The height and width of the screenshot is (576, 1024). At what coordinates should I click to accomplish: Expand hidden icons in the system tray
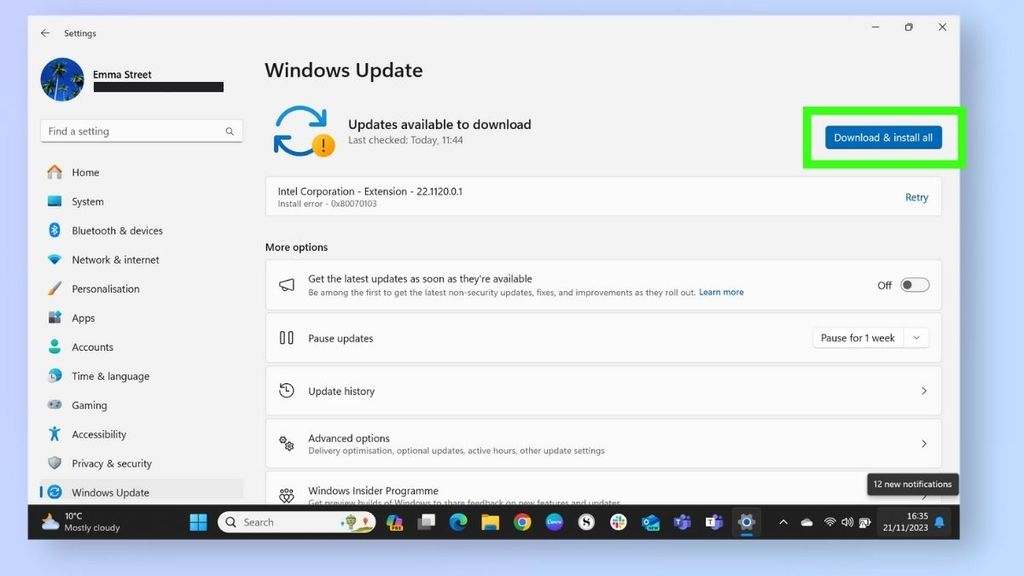click(785, 521)
